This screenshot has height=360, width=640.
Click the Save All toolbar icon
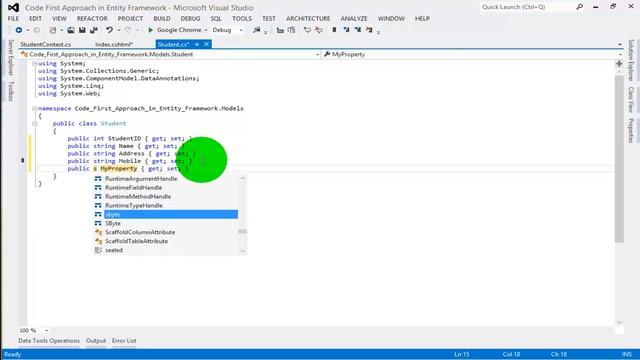coord(94,30)
